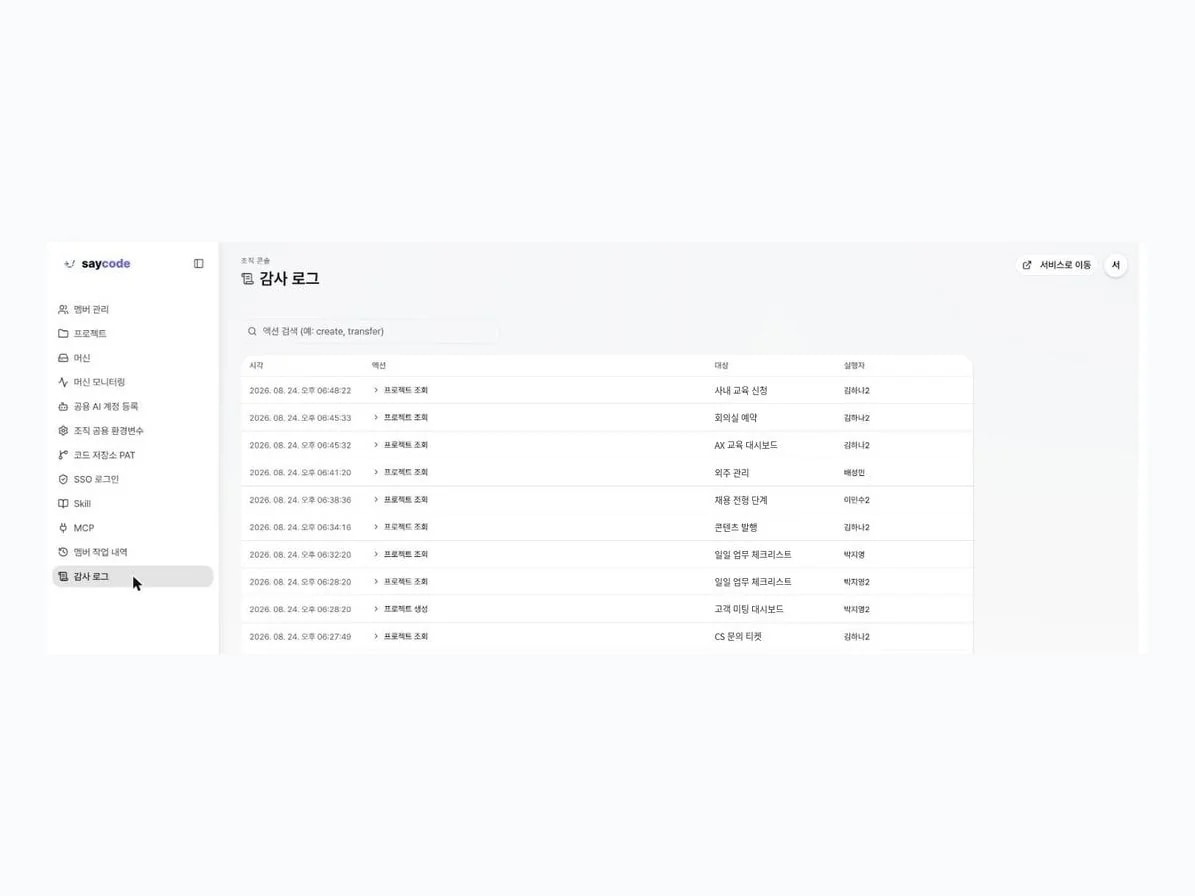1195x896 pixels.
Task: Expand the AX 교육 대시보드 log row
Action: click(376, 445)
